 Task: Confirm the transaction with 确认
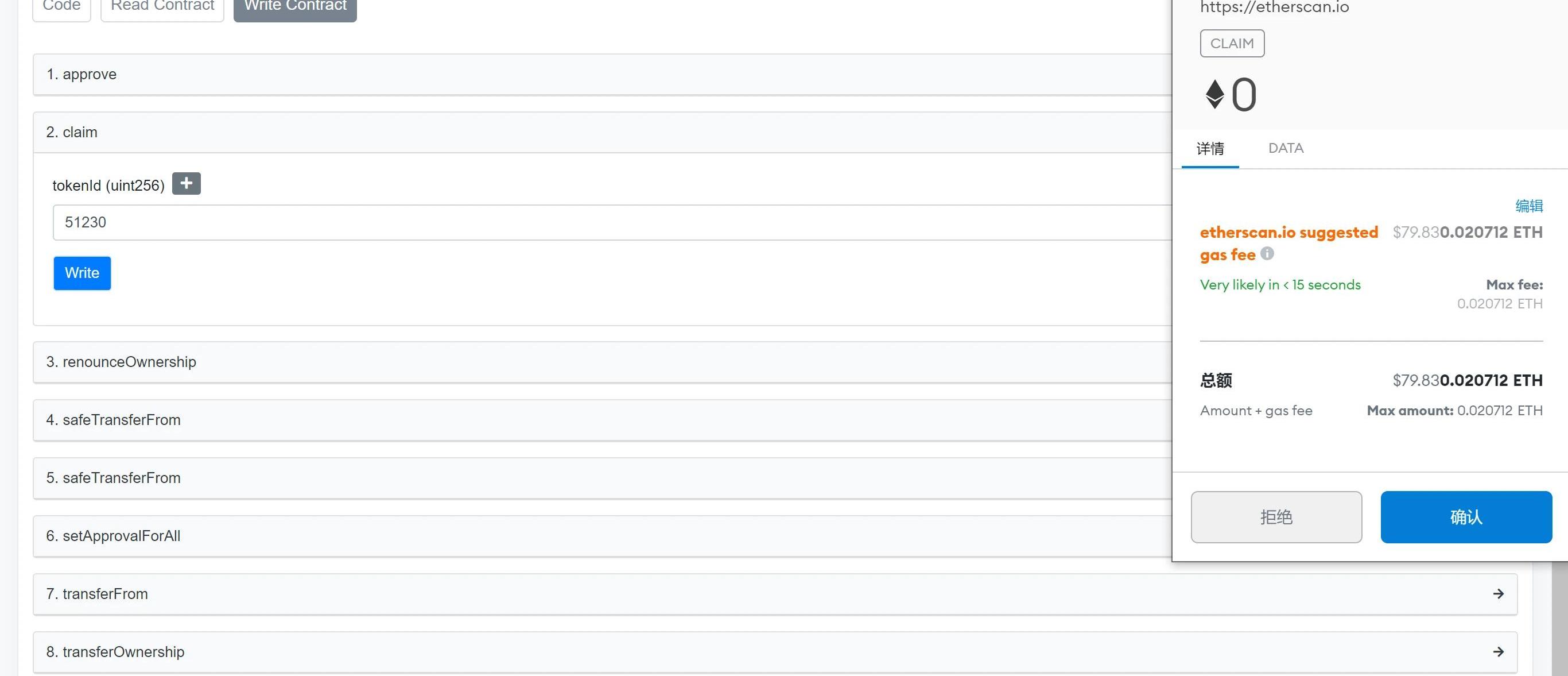(1466, 517)
